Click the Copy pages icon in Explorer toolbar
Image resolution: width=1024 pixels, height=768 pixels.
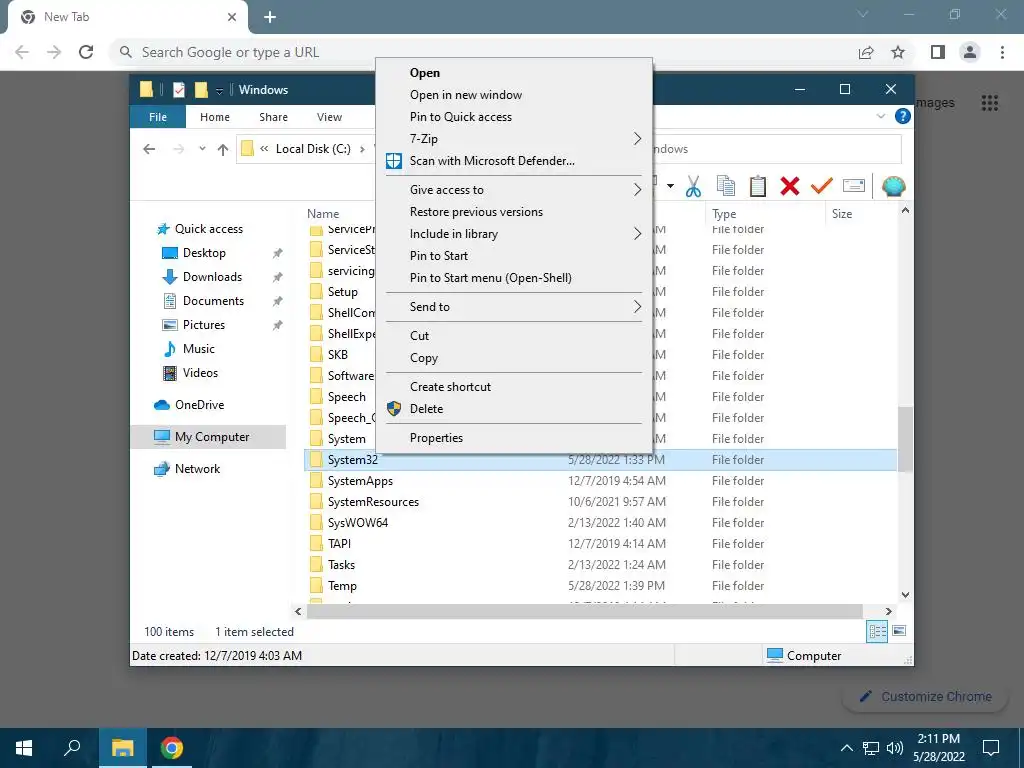click(x=726, y=187)
